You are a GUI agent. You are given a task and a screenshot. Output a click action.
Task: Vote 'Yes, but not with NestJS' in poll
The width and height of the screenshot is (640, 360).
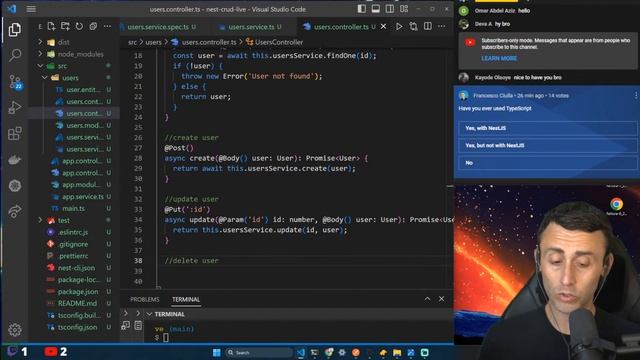point(547,145)
